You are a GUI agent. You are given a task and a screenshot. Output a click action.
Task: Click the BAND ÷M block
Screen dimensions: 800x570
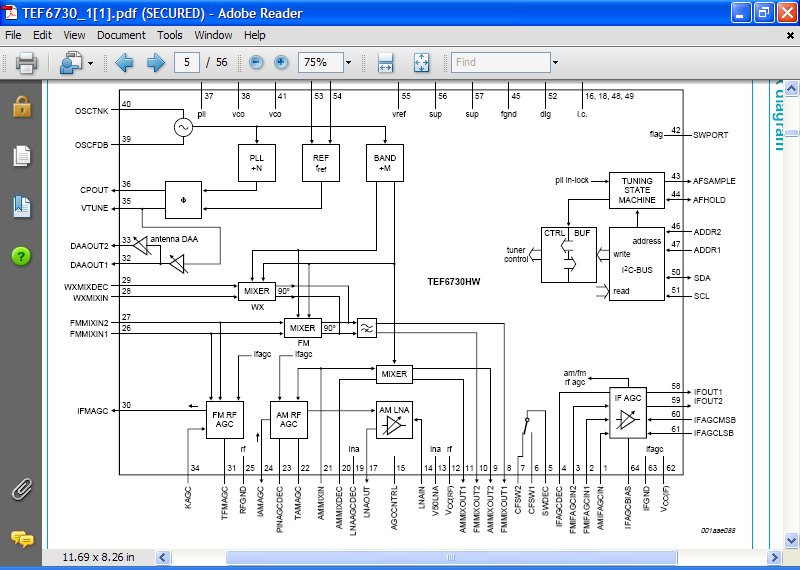(x=385, y=163)
